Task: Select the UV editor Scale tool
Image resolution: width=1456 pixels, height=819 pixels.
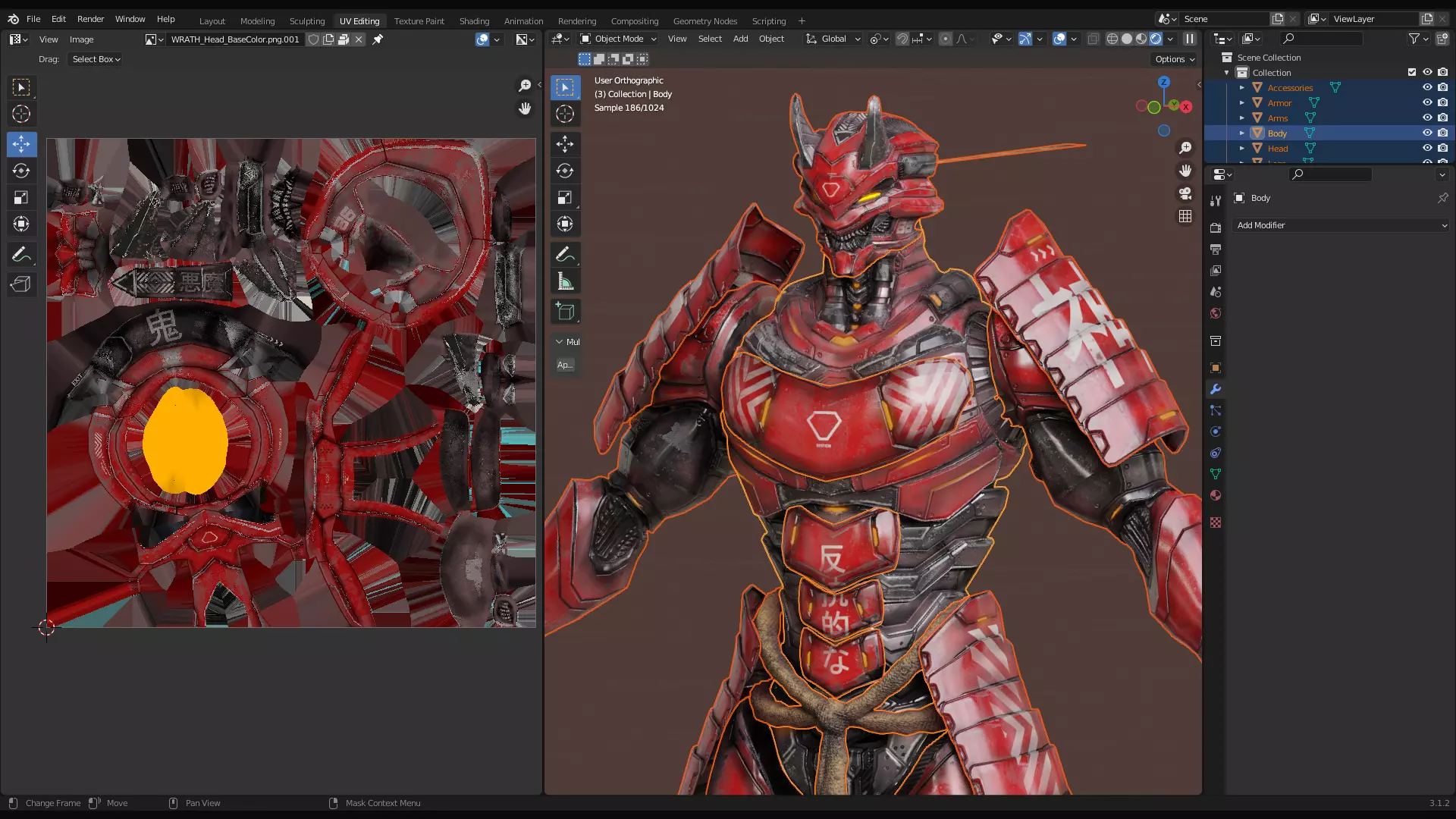Action: [21, 198]
